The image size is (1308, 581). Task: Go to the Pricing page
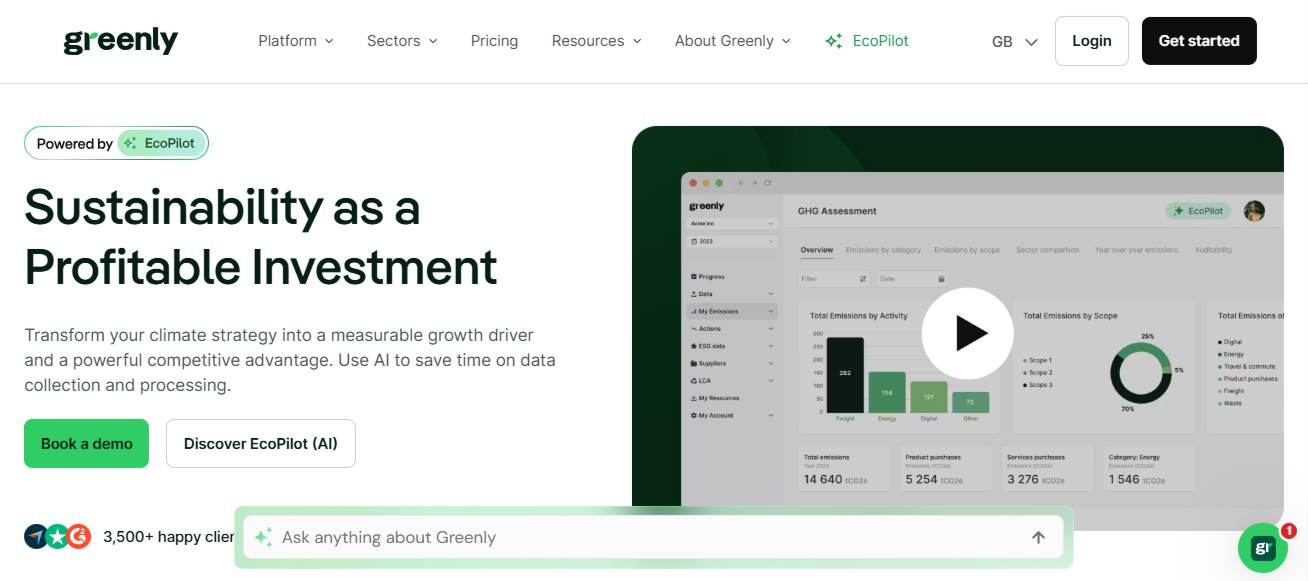494,41
